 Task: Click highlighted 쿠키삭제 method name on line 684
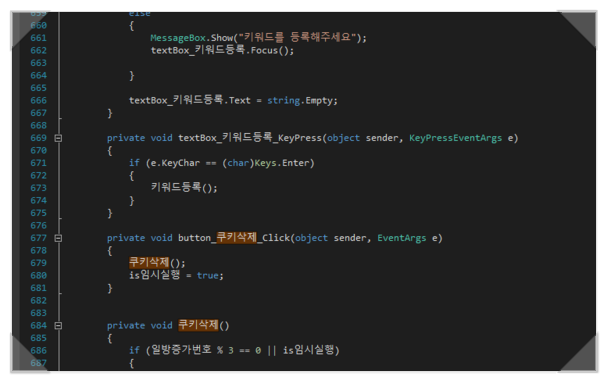(199, 325)
